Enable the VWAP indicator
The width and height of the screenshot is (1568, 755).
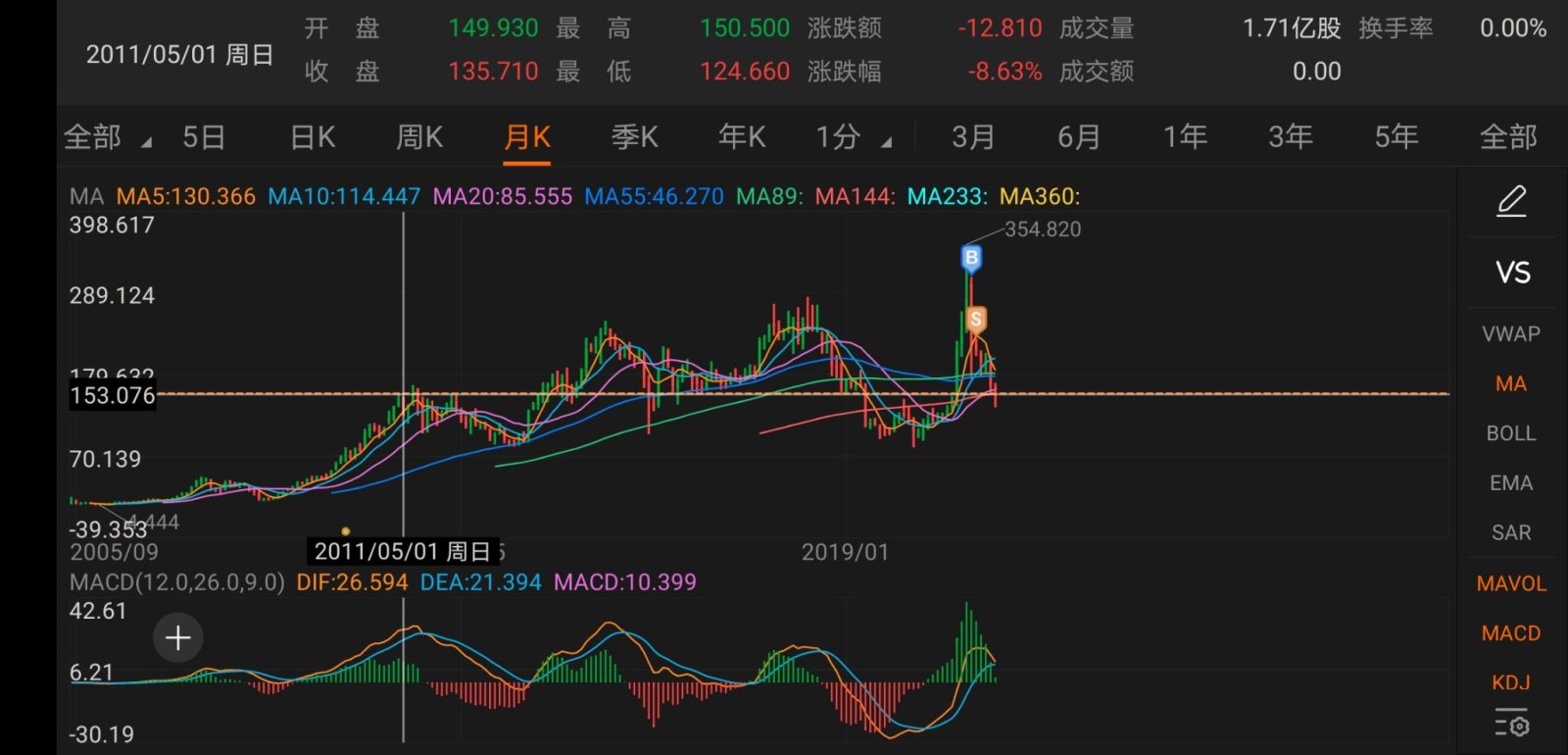pyautogui.click(x=1511, y=333)
